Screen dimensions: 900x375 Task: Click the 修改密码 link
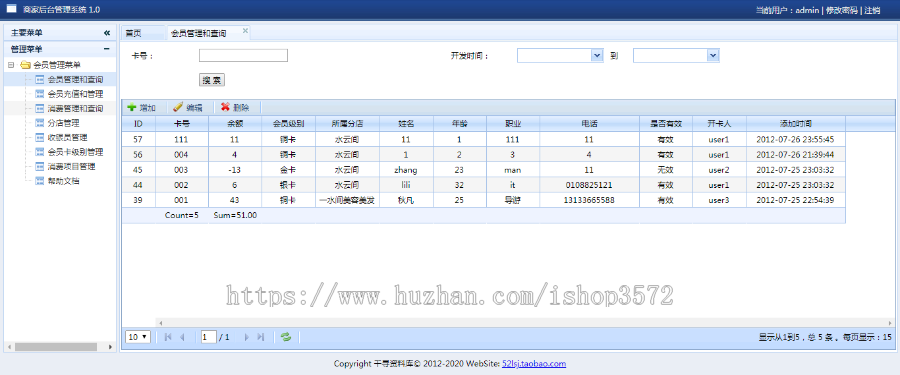[x=841, y=10]
